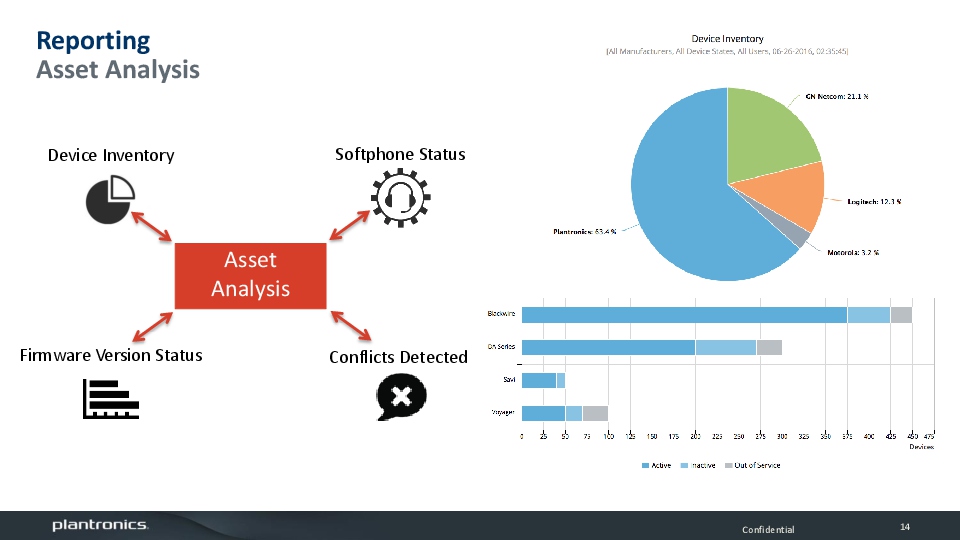Click the Softphone Status label
Image resolution: width=960 pixels, height=540 pixels.
point(400,154)
